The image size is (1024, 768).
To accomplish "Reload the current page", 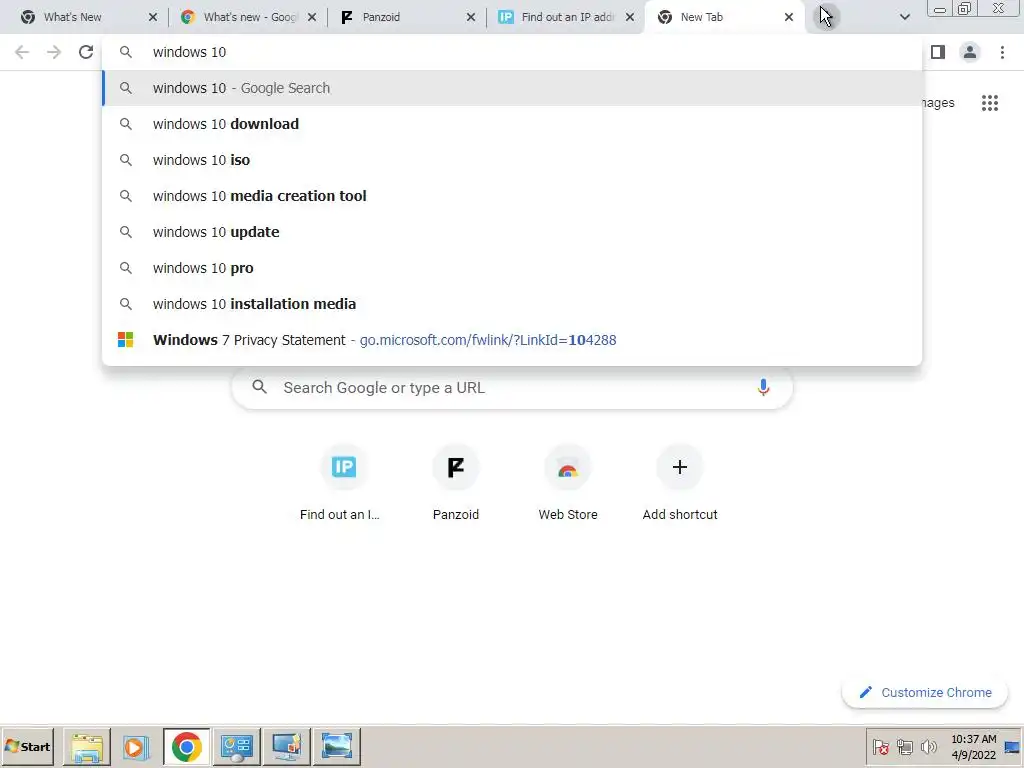I will click(86, 52).
